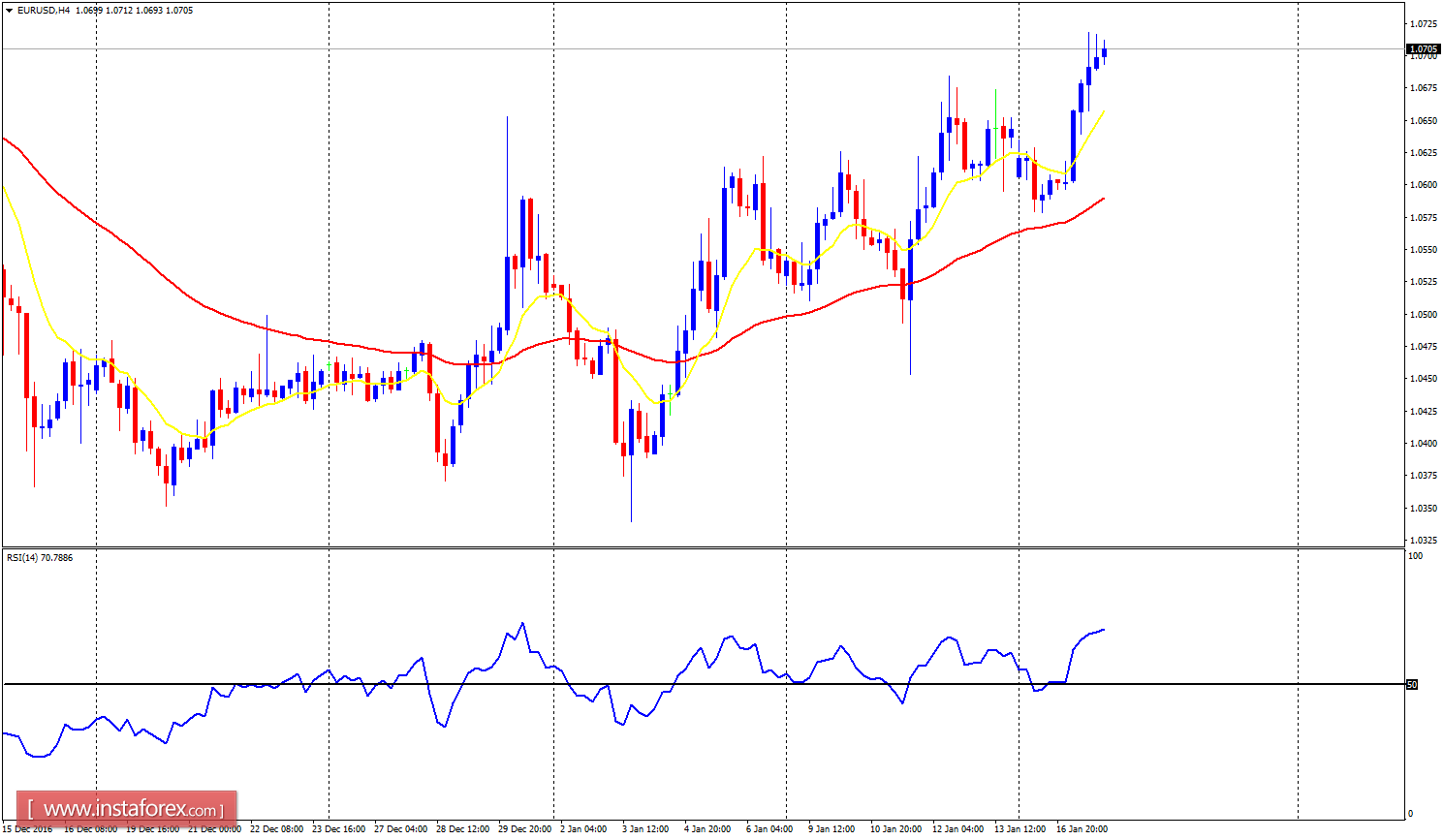Image resolution: width=1443 pixels, height=840 pixels.
Task: Click the 23 Dec 16:00 time label
Action: point(338,829)
